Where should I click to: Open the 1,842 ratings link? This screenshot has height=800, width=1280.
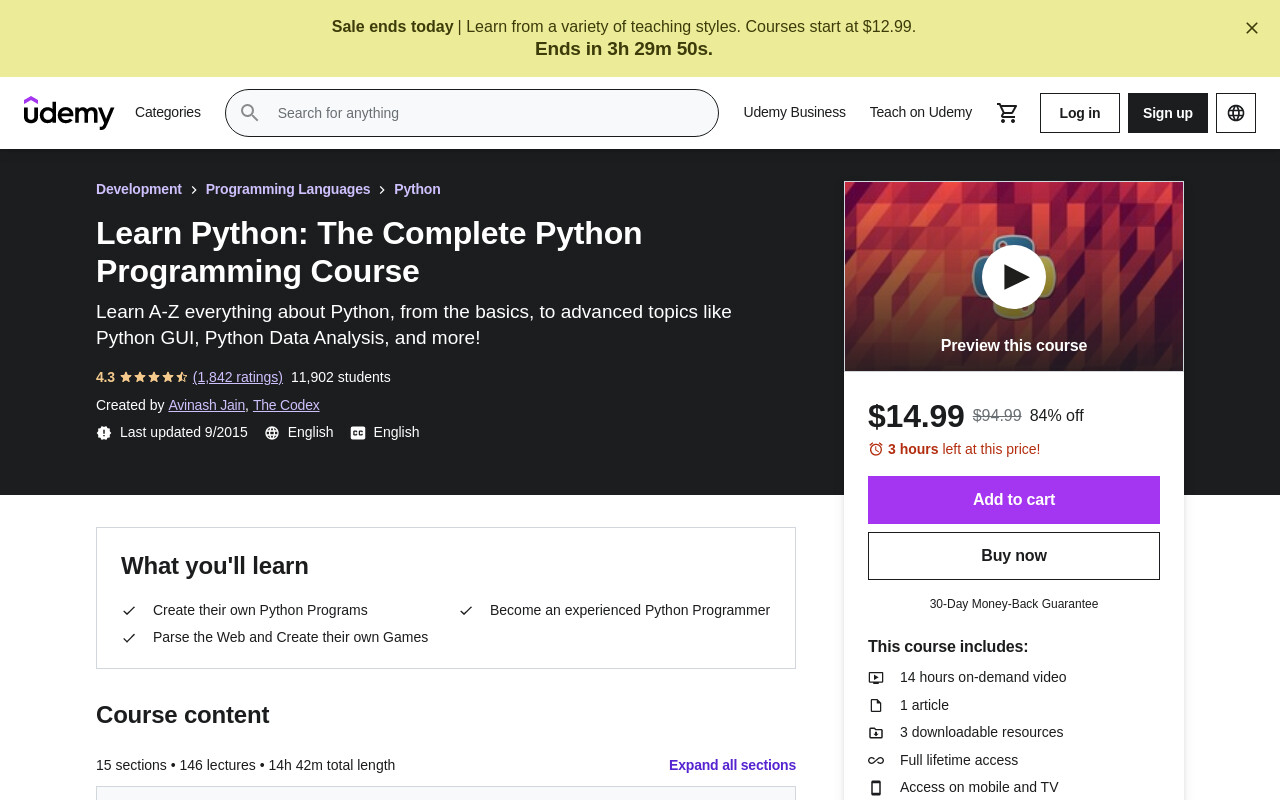[238, 377]
